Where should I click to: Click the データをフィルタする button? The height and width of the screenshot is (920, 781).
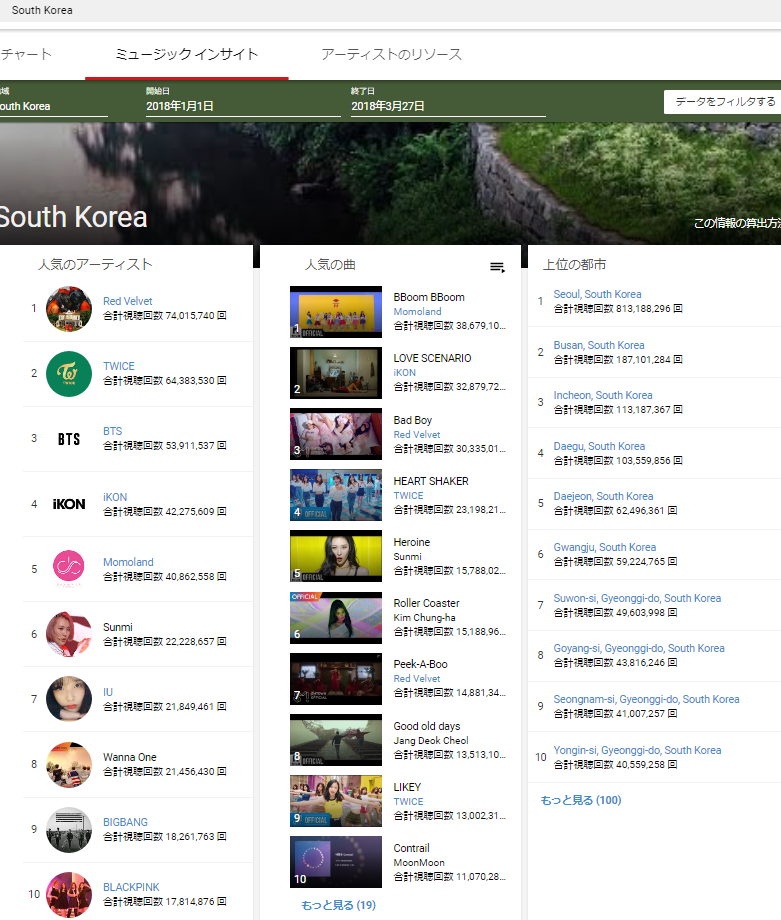point(724,102)
